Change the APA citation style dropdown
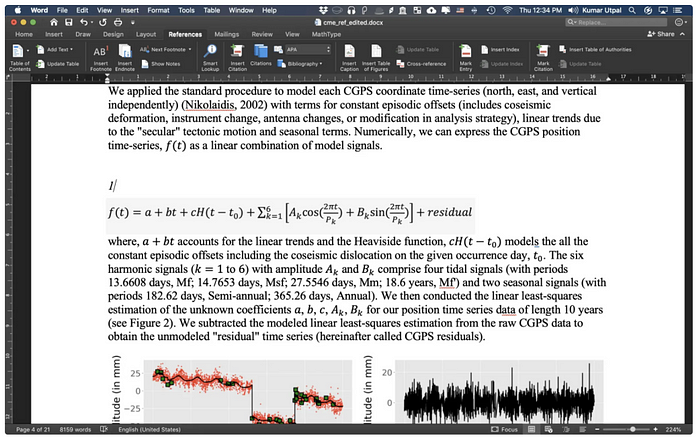700x442 pixels. (x=308, y=50)
